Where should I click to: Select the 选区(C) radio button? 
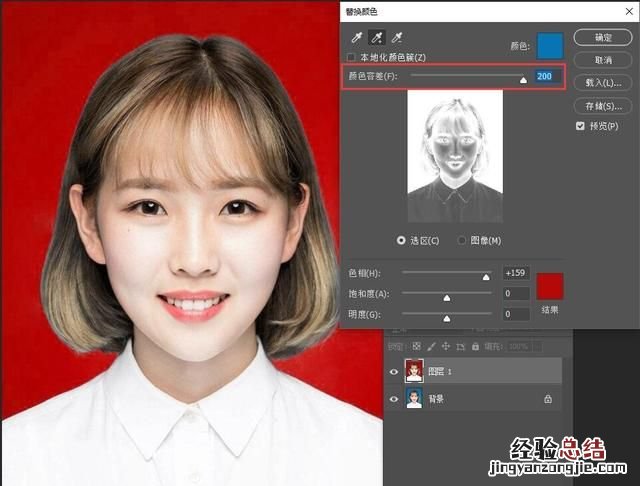(401, 240)
